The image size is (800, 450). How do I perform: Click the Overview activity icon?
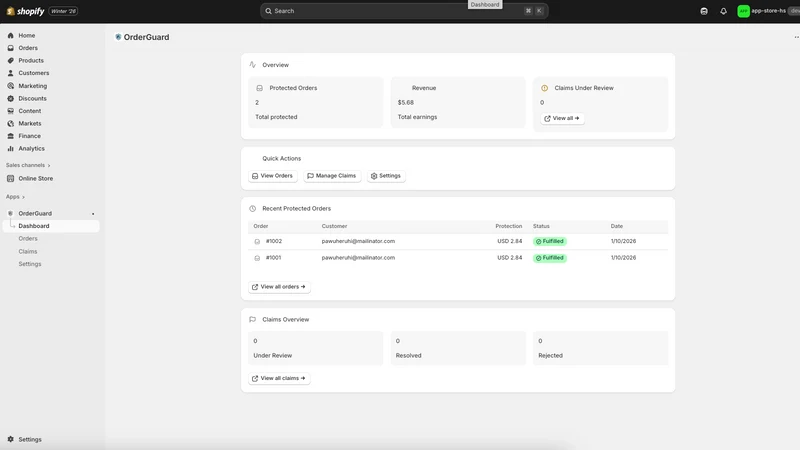(253, 65)
